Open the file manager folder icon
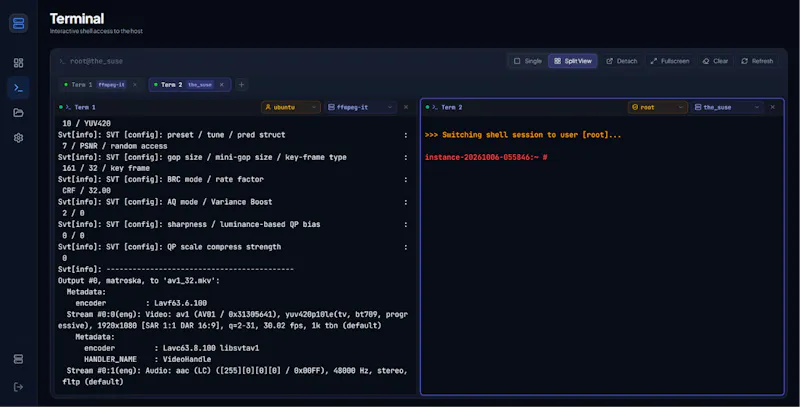The height and width of the screenshot is (407, 800). (18, 113)
